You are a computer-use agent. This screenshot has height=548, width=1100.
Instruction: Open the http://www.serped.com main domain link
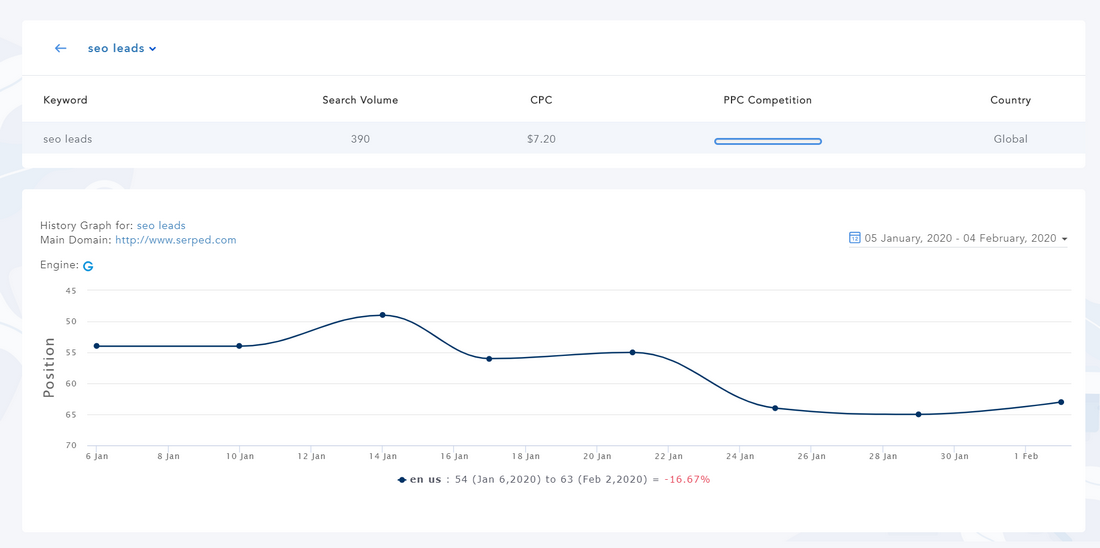point(176,240)
